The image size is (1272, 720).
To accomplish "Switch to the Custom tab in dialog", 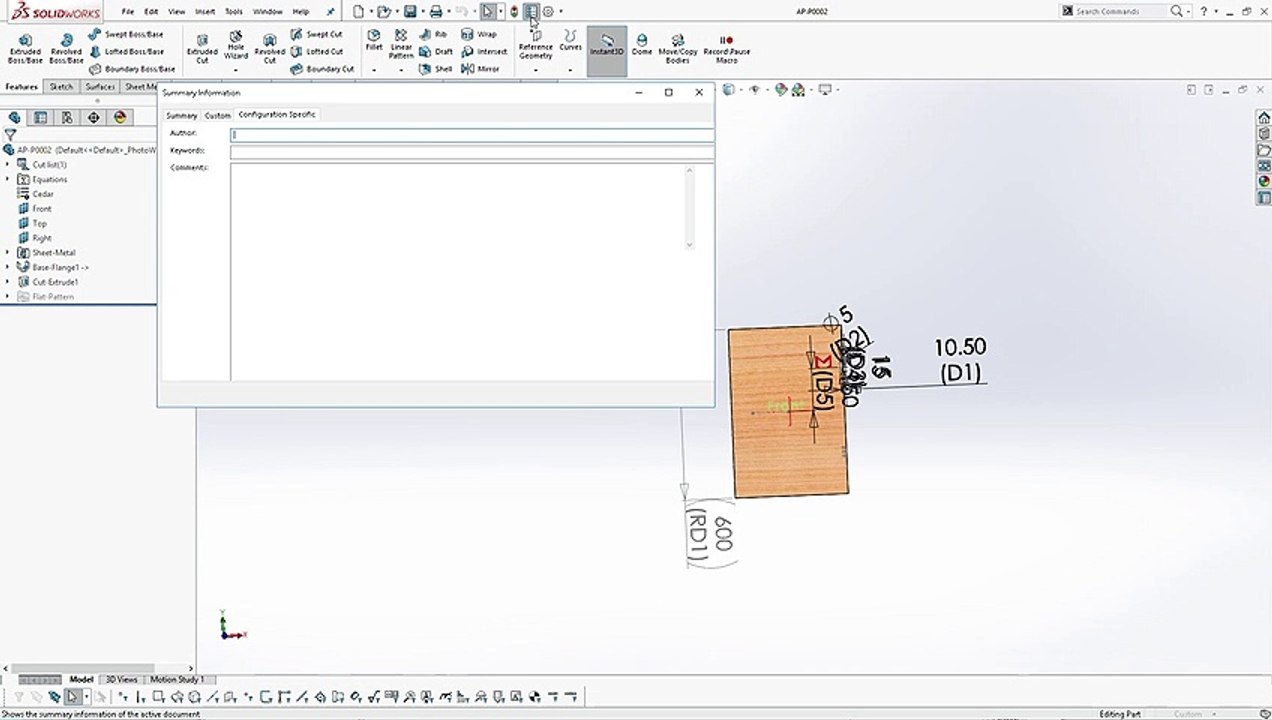I will tap(217, 115).
